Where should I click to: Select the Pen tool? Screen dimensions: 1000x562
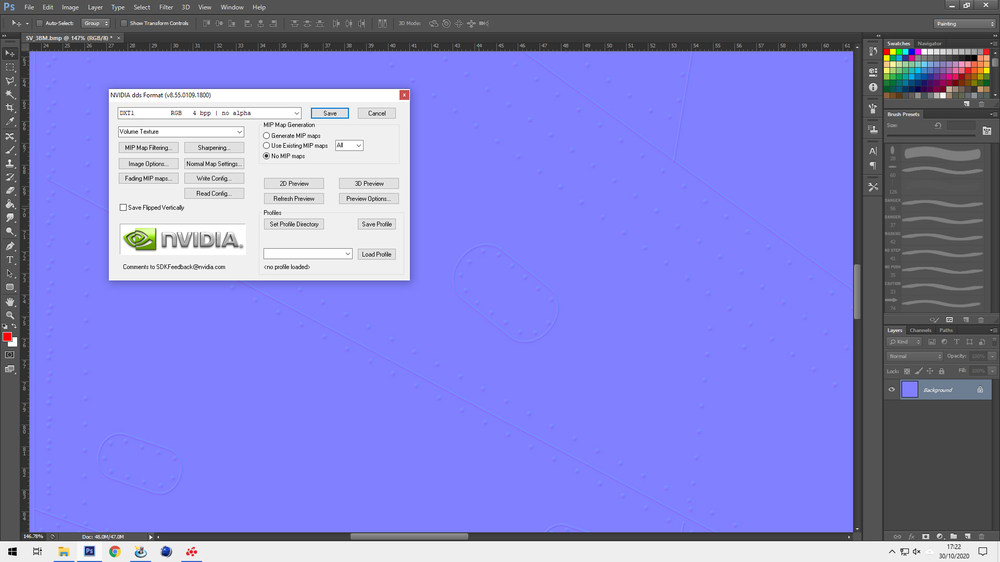pos(10,246)
